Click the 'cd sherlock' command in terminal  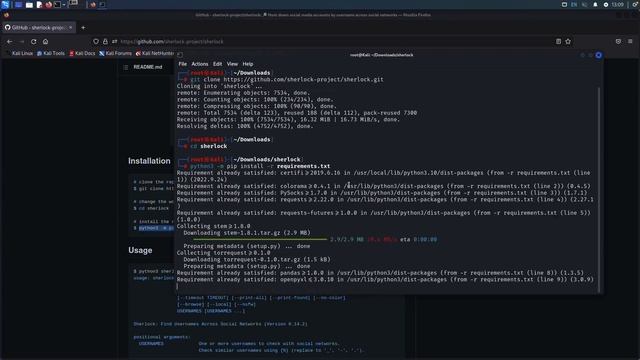[209, 146]
